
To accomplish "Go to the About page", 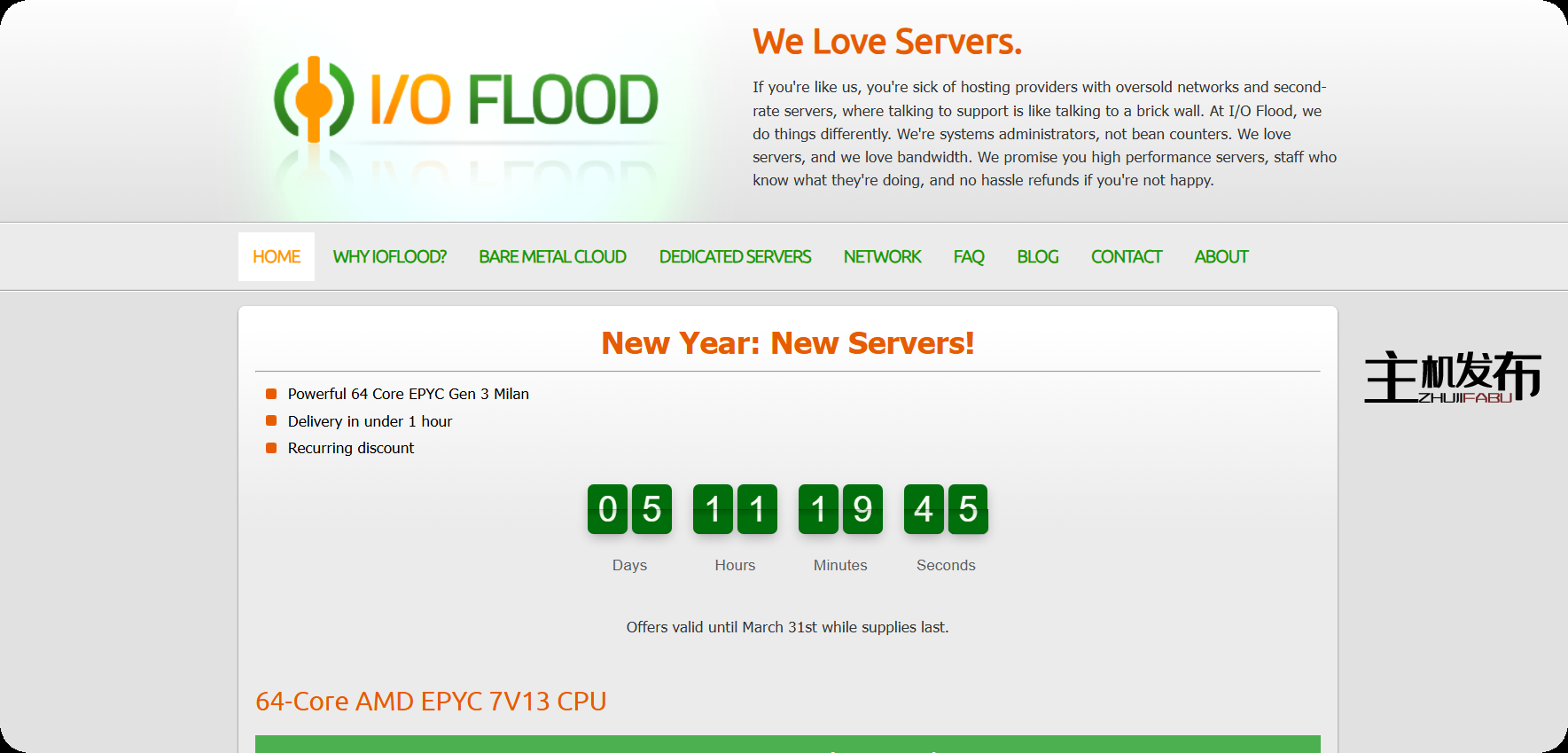I will [x=1221, y=257].
